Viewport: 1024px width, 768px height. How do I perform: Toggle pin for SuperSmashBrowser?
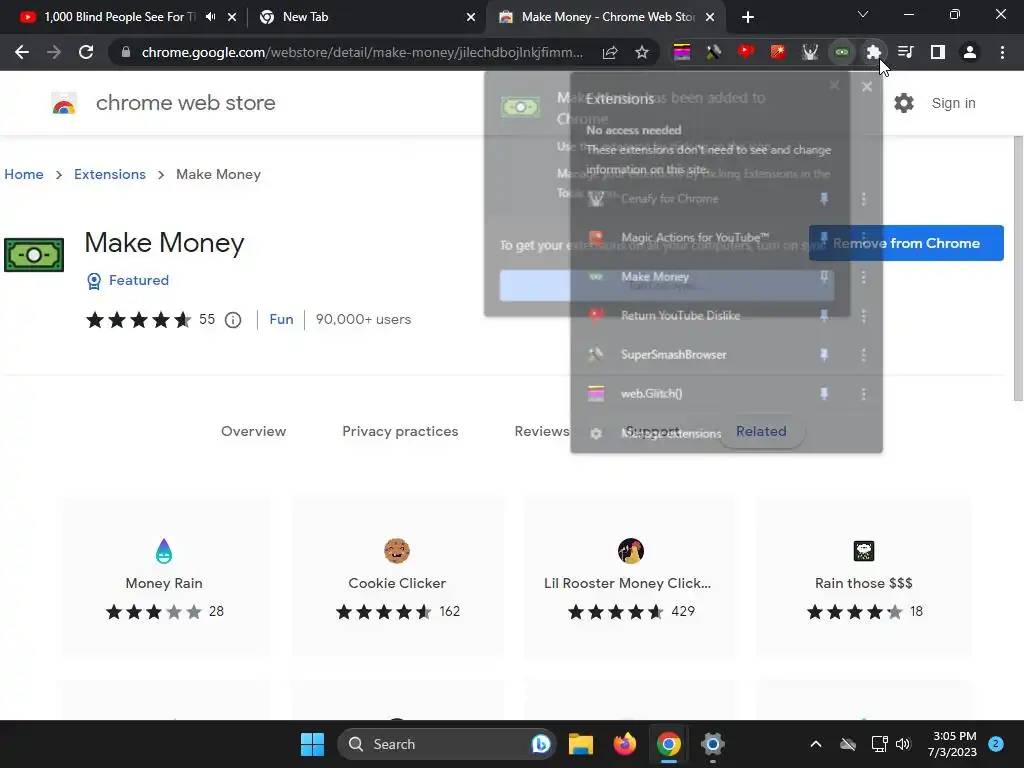click(x=824, y=355)
